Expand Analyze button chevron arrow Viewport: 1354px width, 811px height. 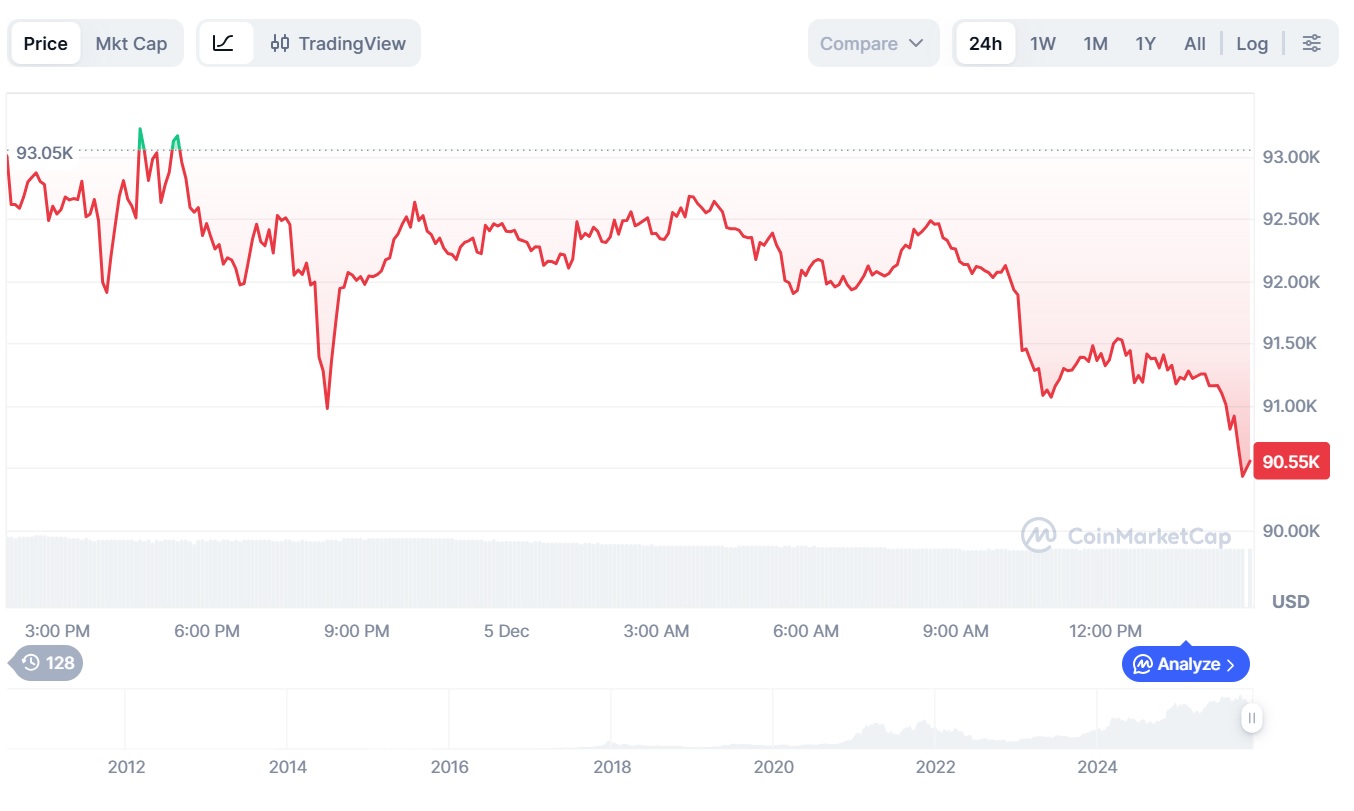(1231, 664)
